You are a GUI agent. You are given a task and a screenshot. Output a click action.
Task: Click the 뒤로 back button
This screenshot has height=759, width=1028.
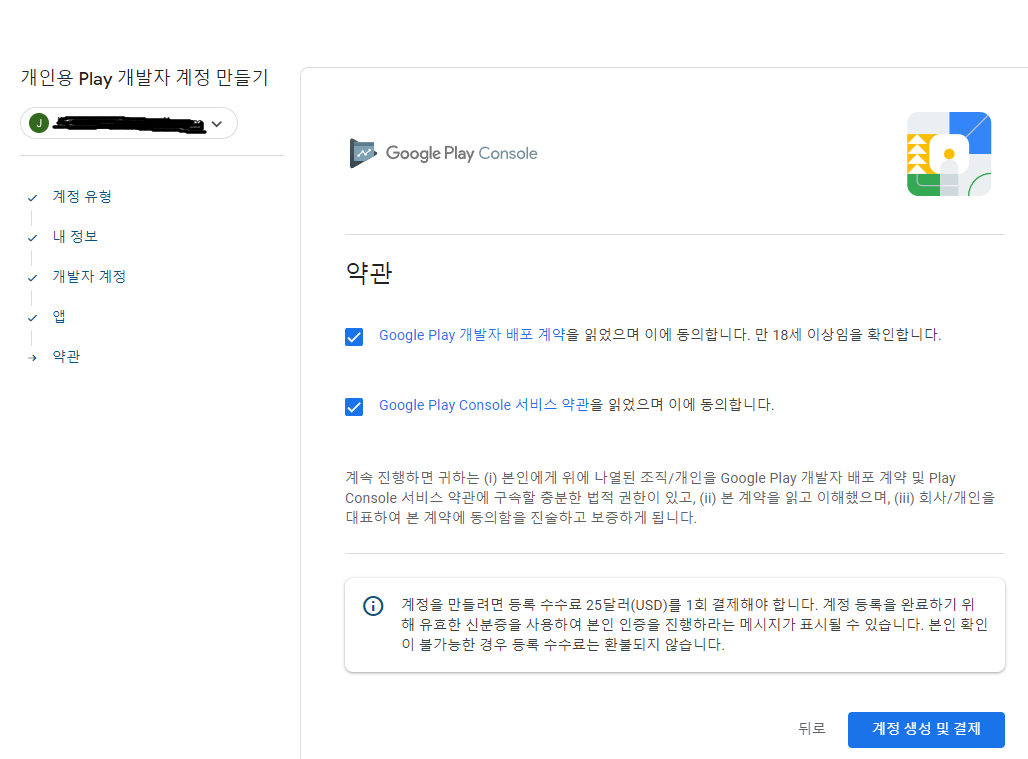812,729
